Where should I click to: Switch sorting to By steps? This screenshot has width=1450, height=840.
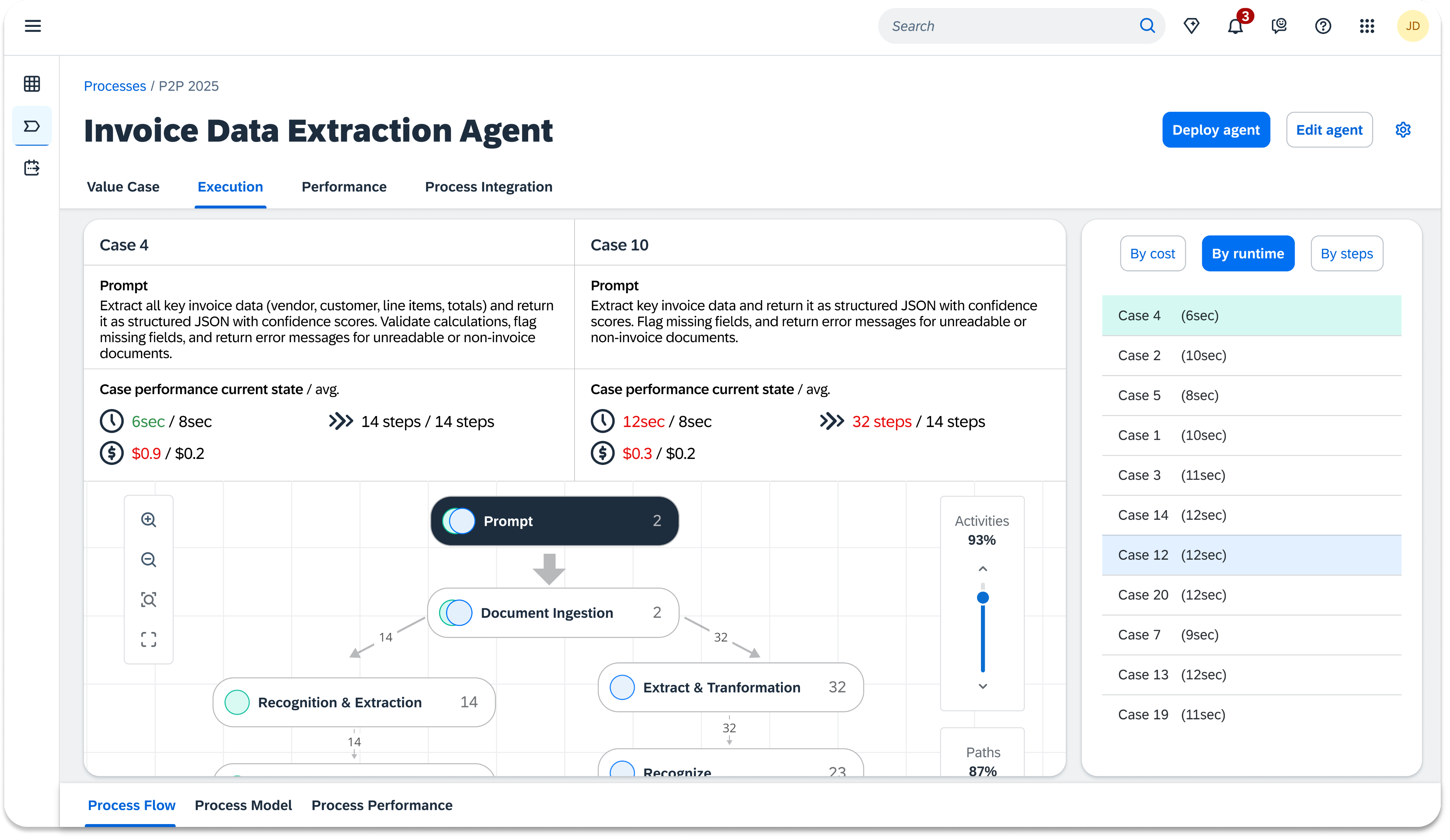pos(1346,254)
